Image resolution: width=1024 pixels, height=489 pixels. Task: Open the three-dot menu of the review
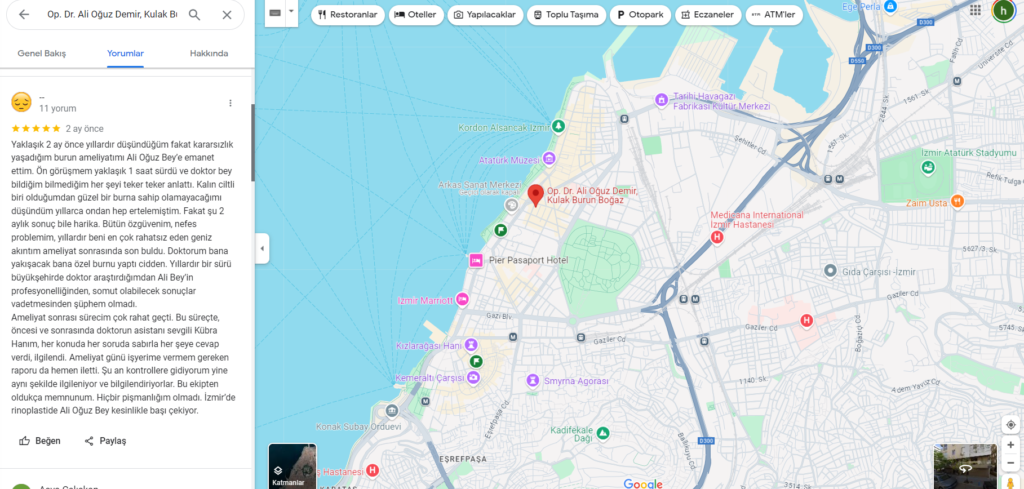(230, 103)
